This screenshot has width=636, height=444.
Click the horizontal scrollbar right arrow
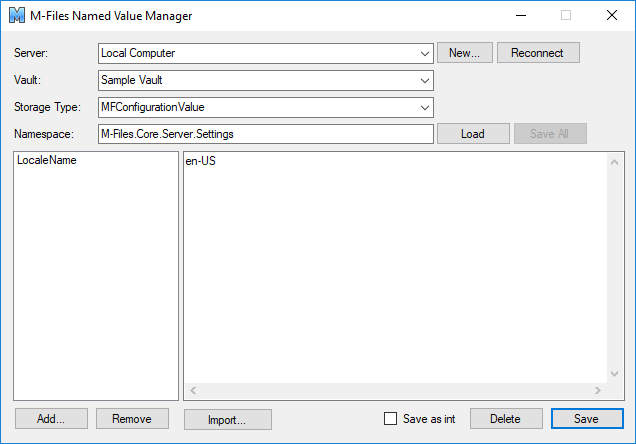(598, 390)
